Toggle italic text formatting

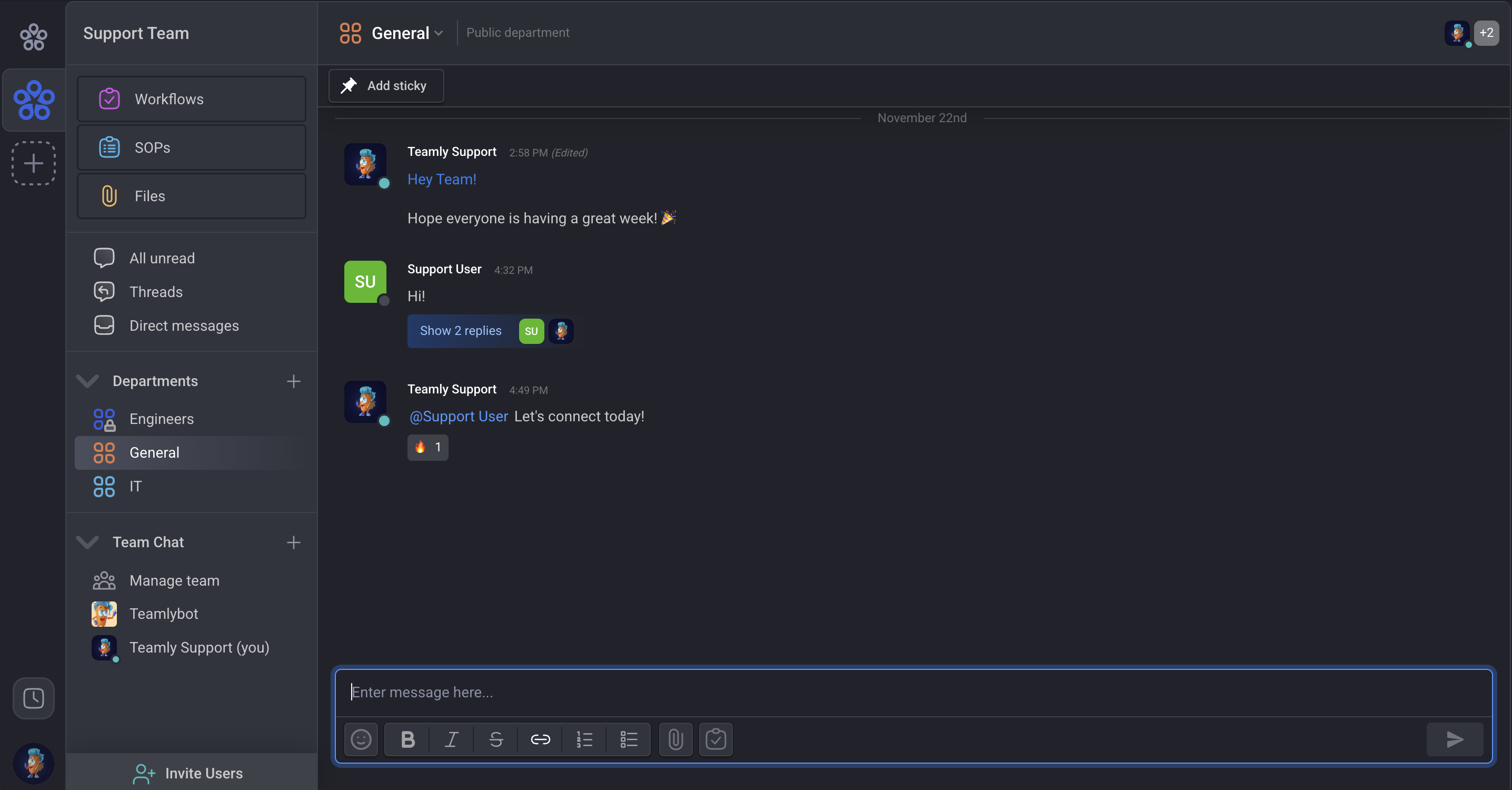pyautogui.click(x=451, y=739)
